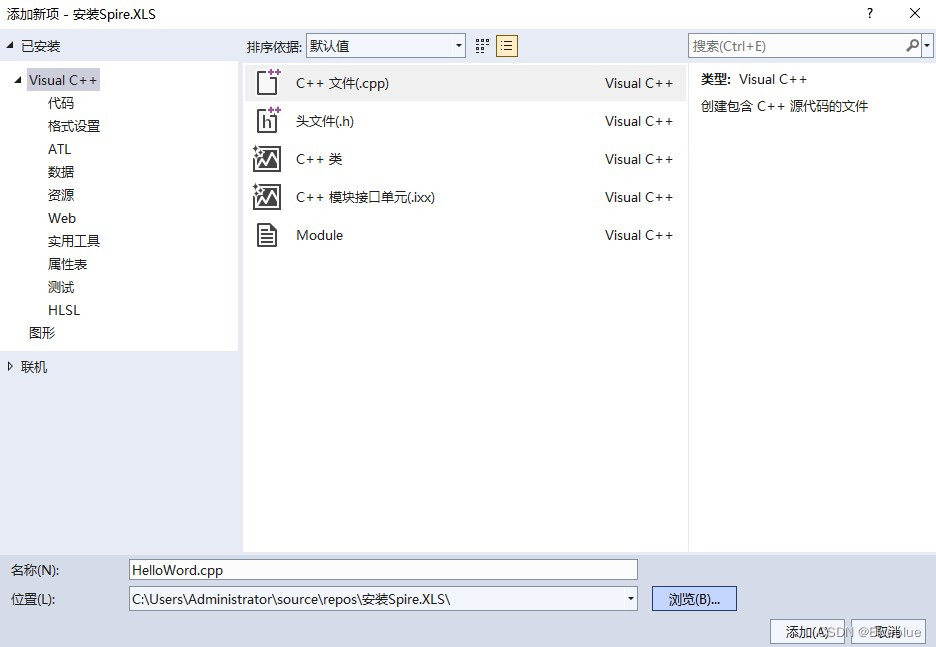Select Visual C++ in the tree
The image size is (936, 647).
point(63,80)
